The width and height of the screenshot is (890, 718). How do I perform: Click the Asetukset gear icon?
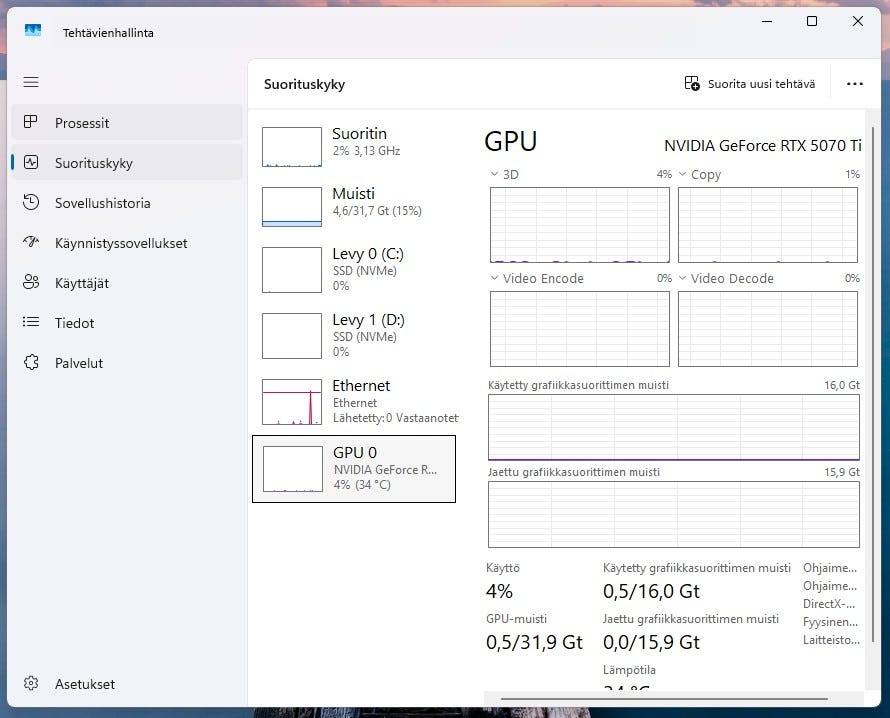point(31,683)
